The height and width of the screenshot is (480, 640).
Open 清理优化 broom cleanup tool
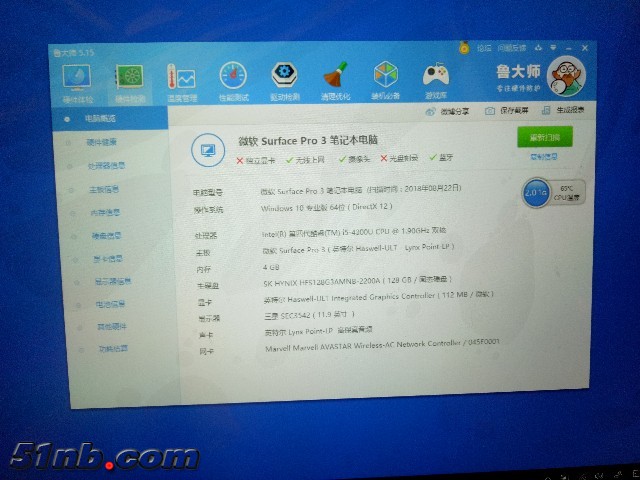click(336, 81)
